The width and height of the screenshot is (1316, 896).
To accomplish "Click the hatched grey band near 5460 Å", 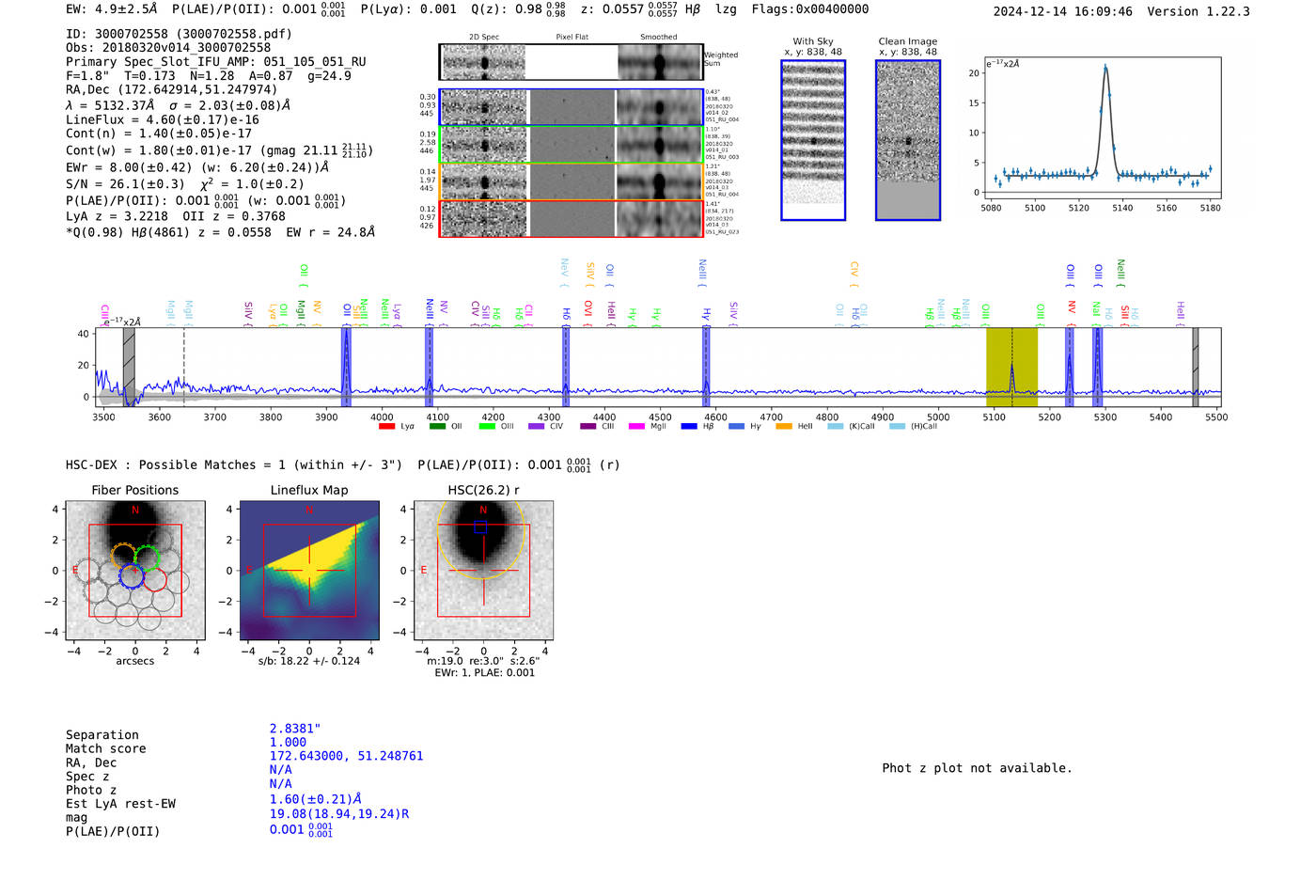I will (x=1195, y=367).
